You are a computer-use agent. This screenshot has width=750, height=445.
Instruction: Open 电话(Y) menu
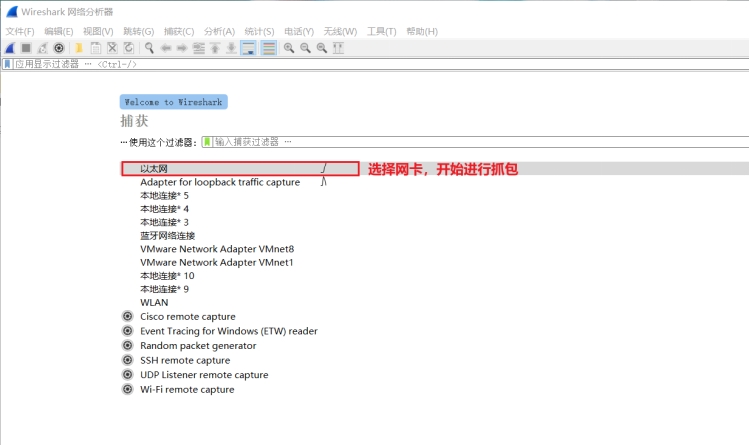pyautogui.click(x=299, y=32)
